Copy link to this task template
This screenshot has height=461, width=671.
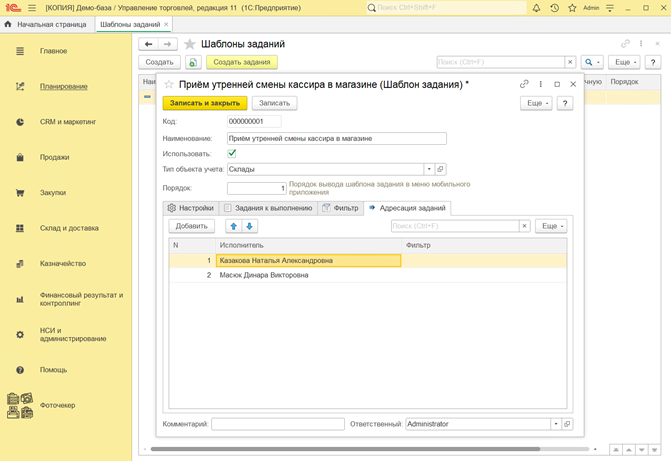pyautogui.click(x=524, y=85)
